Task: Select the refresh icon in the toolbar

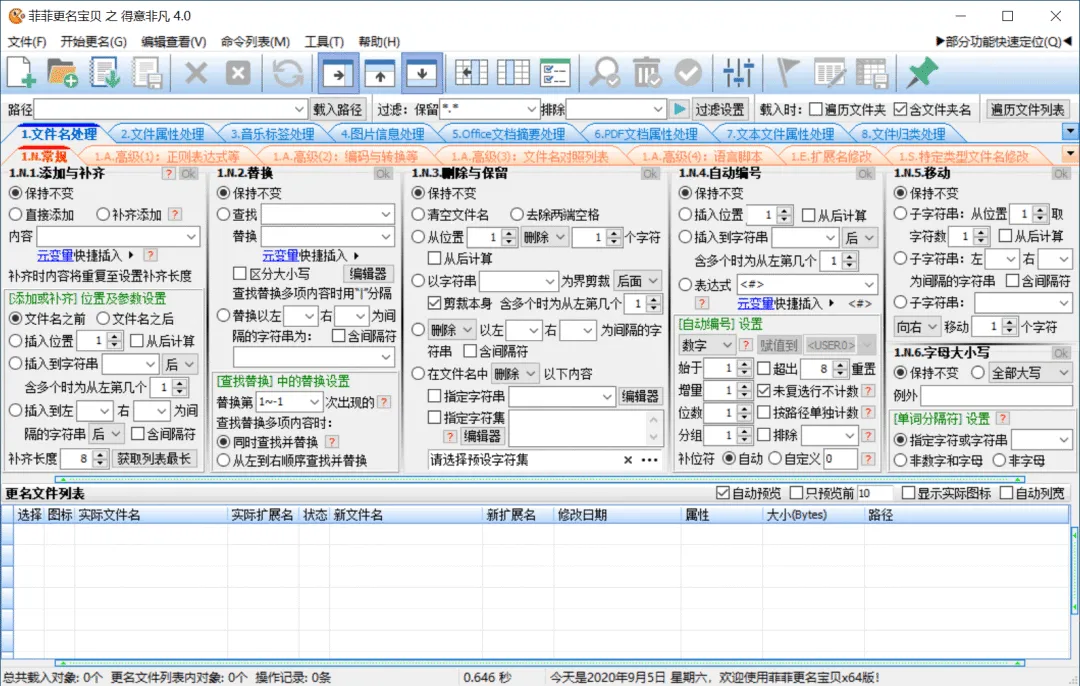Action: click(x=285, y=72)
